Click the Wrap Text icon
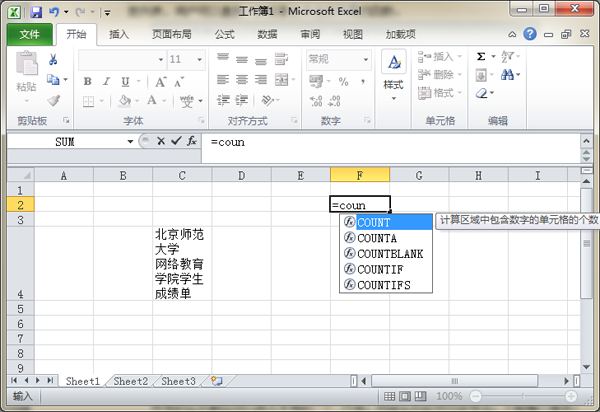Image resolution: width=600 pixels, height=412 pixels. (x=281, y=59)
